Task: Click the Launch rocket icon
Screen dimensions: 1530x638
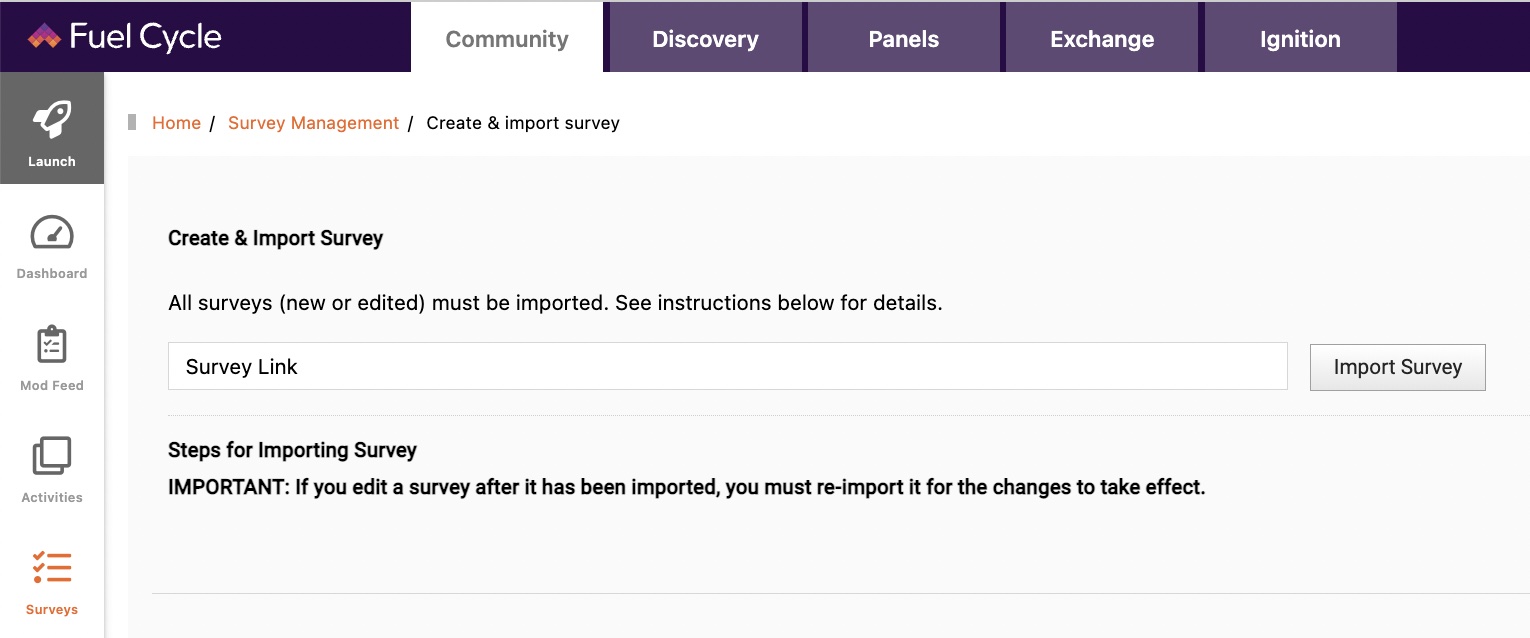Action: [x=52, y=120]
